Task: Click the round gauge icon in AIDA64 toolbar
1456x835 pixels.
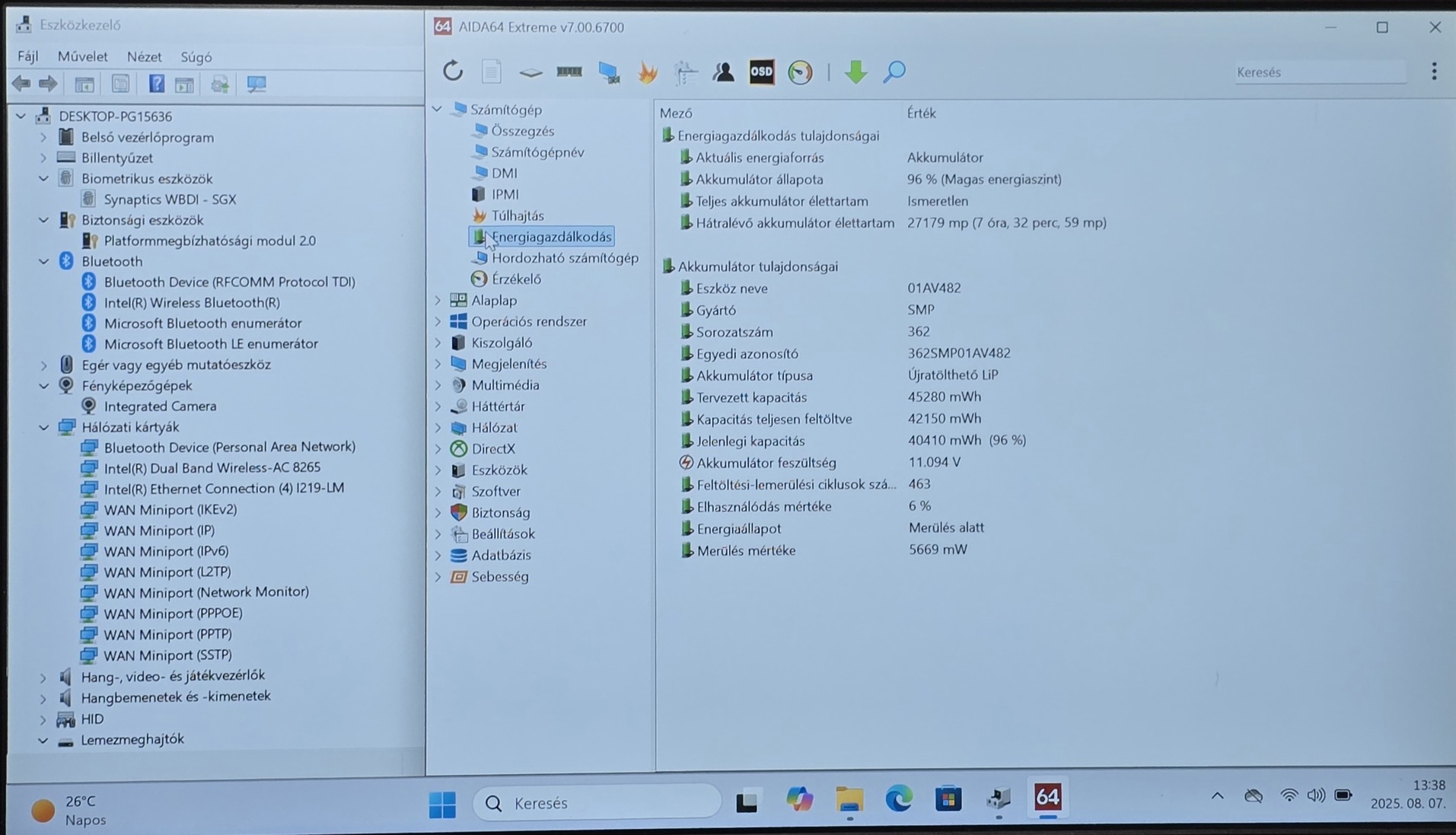Action: pyautogui.click(x=800, y=72)
